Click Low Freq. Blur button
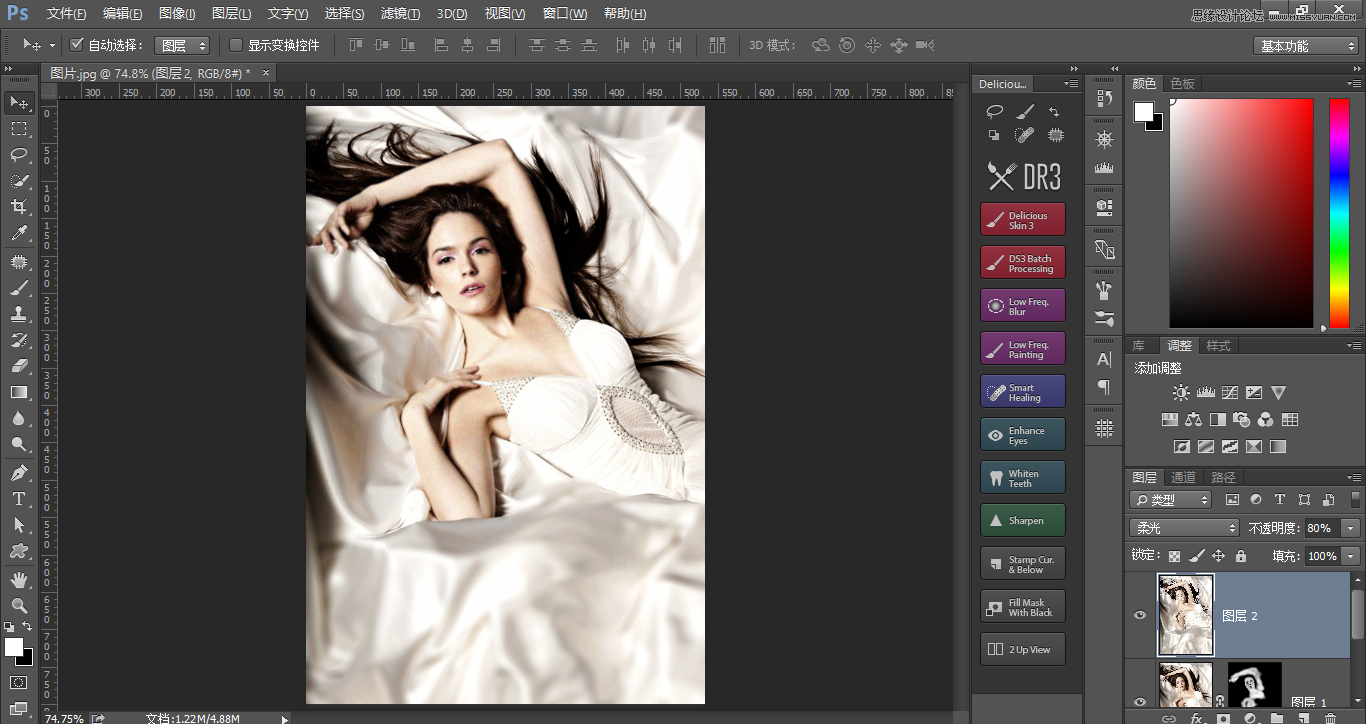Viewport: 1366px width, 724px height. point(1023,306)
